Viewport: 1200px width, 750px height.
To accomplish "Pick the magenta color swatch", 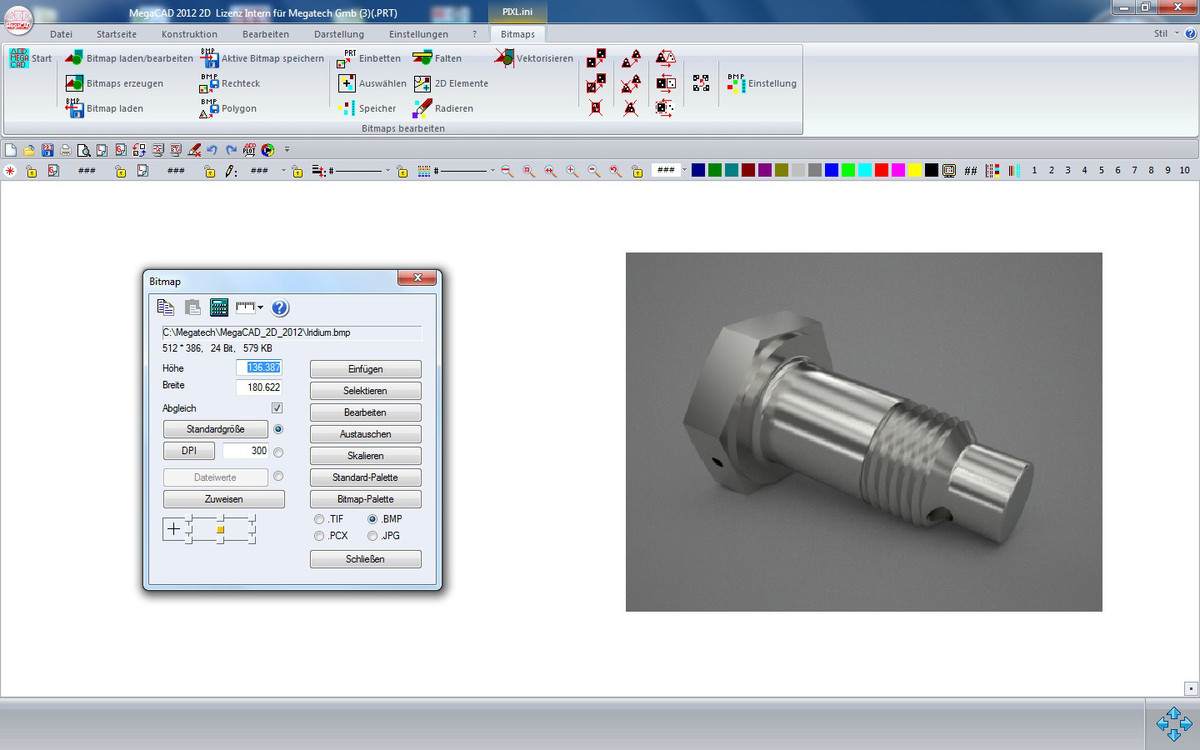I will coord(898,171).
